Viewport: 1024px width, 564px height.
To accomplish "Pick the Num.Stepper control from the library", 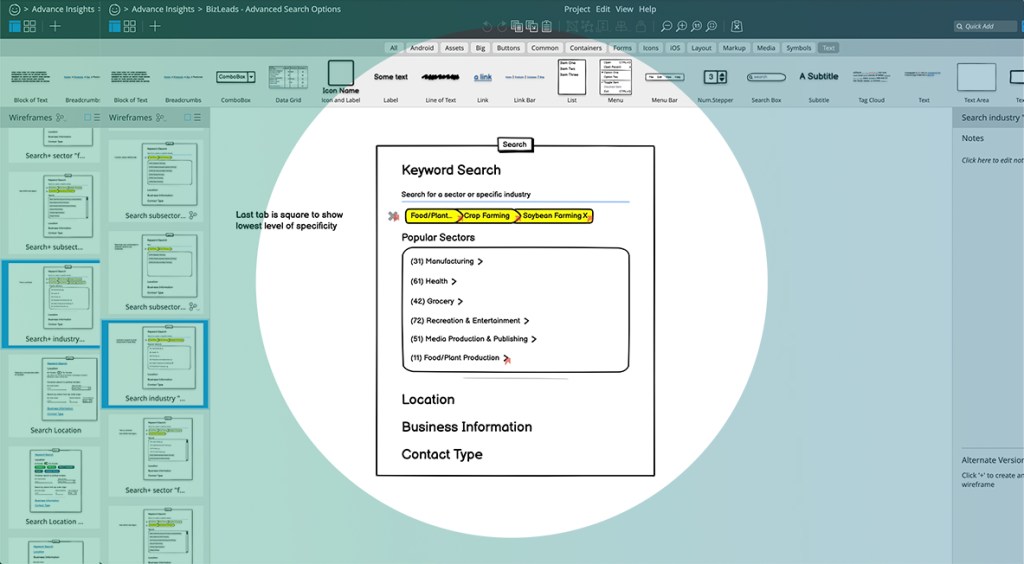I will click(713, 77).
